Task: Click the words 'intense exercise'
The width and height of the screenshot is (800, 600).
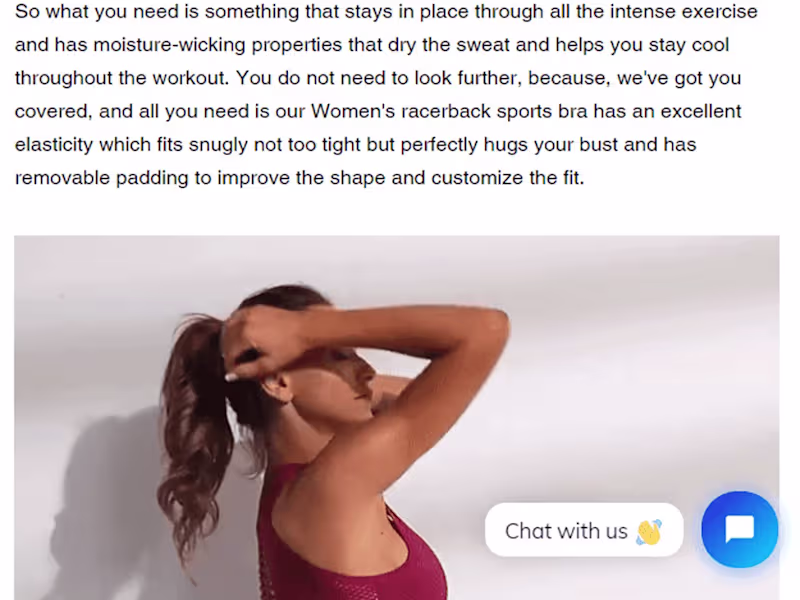Action: coord(684,11)
